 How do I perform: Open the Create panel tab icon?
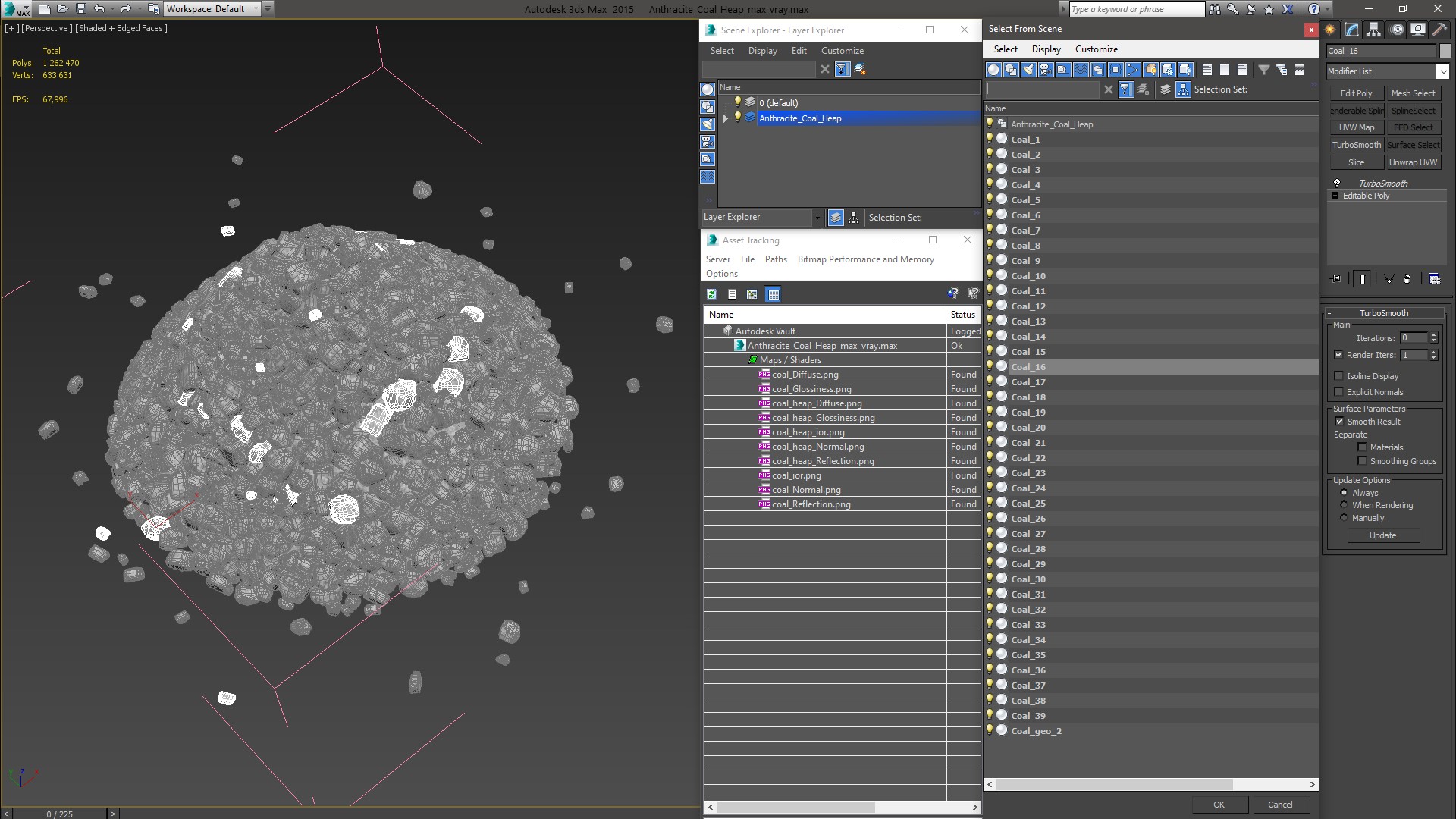pos(1330,30)
